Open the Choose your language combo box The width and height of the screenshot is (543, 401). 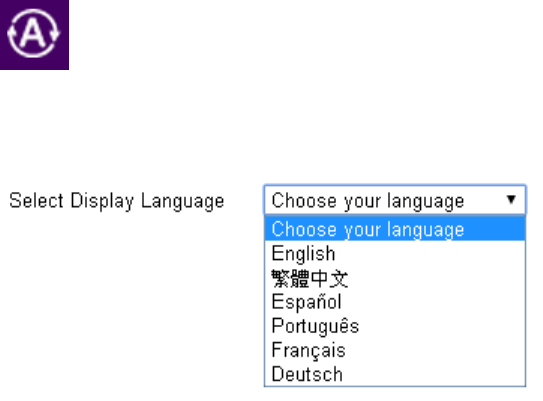(x=395, y=200)
